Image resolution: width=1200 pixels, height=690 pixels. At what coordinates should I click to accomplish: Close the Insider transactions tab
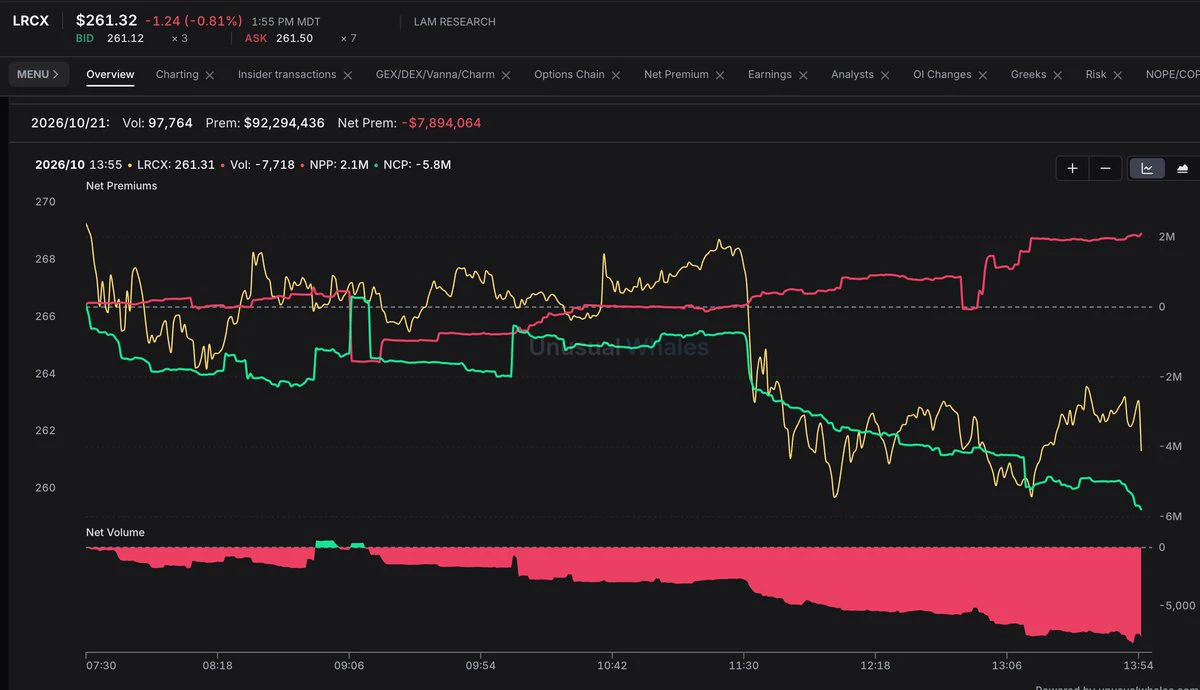pyautogui.click(x=347, y=75)
